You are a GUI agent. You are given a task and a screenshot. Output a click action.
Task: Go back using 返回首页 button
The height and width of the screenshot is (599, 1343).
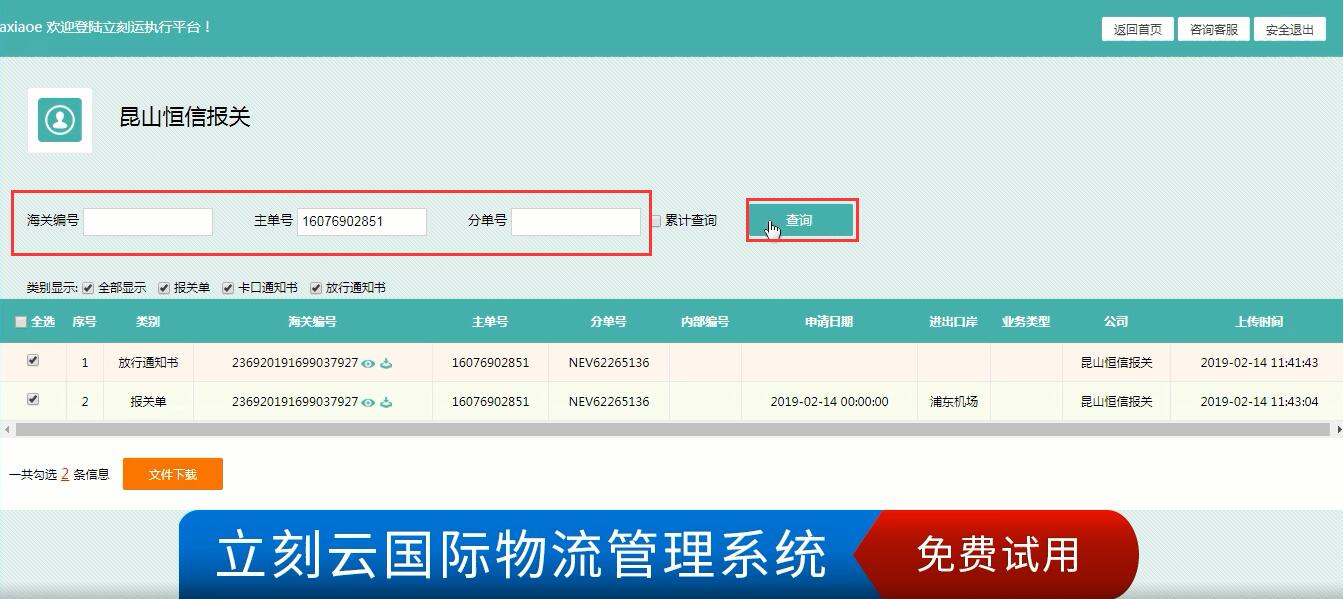1137,30
